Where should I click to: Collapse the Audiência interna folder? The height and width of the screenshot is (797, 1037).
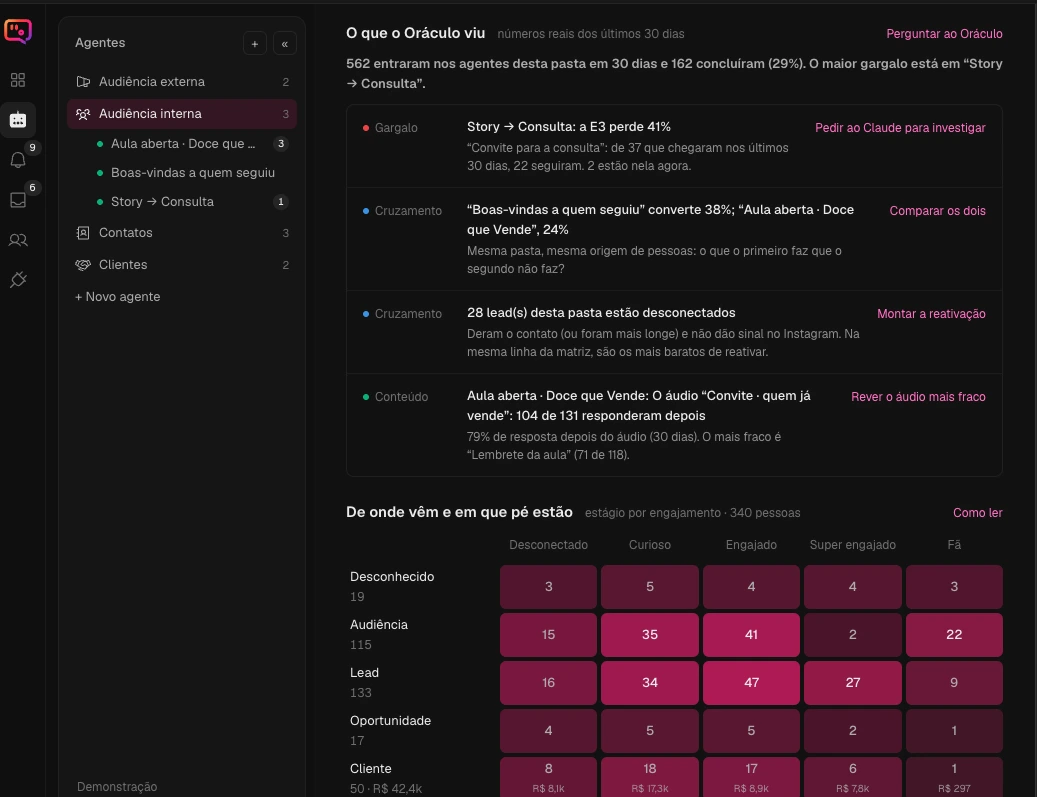182,114
